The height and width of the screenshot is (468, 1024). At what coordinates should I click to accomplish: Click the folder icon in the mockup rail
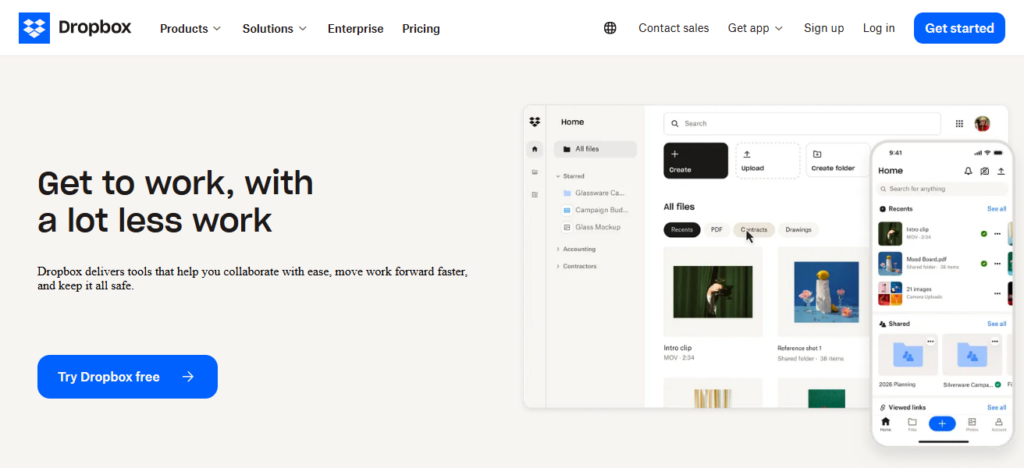pos(535,172)
